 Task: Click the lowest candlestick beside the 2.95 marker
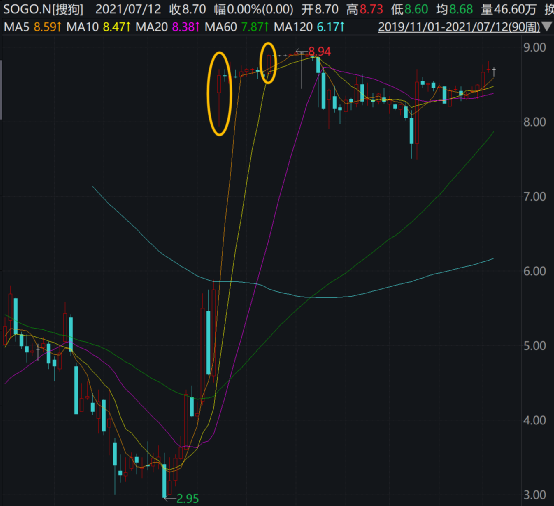(x=164, y=481)
